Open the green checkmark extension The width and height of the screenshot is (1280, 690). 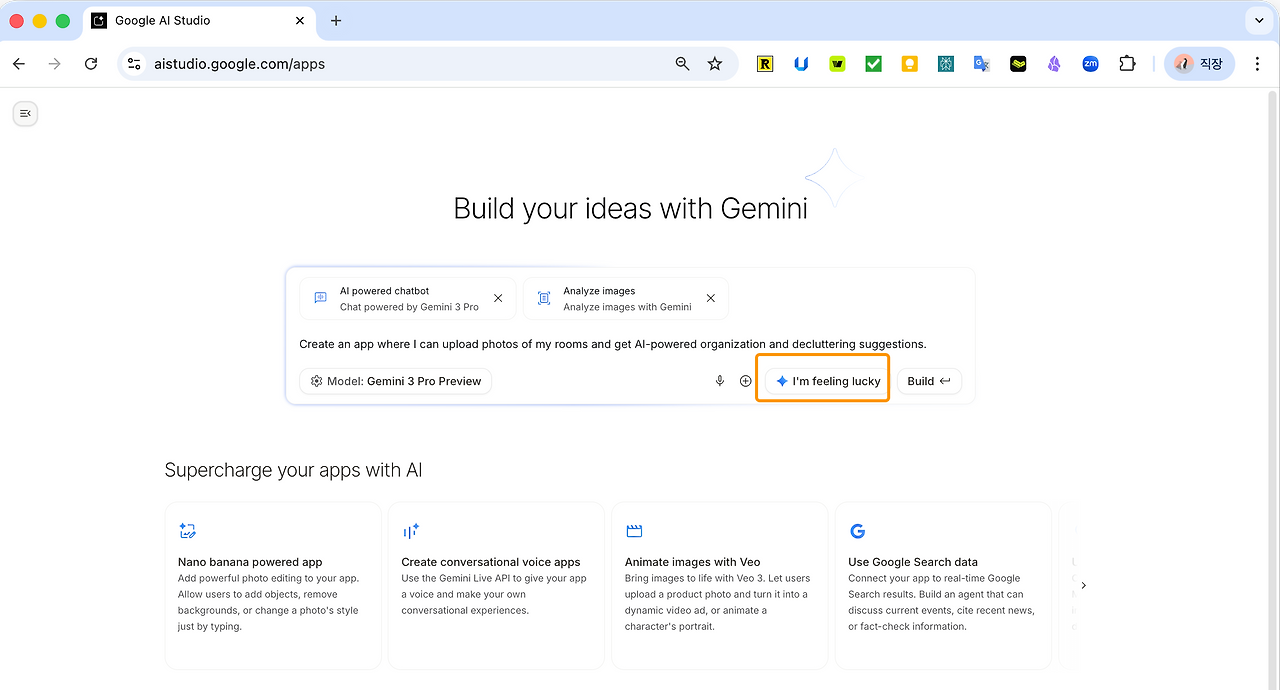click(873, 64)
